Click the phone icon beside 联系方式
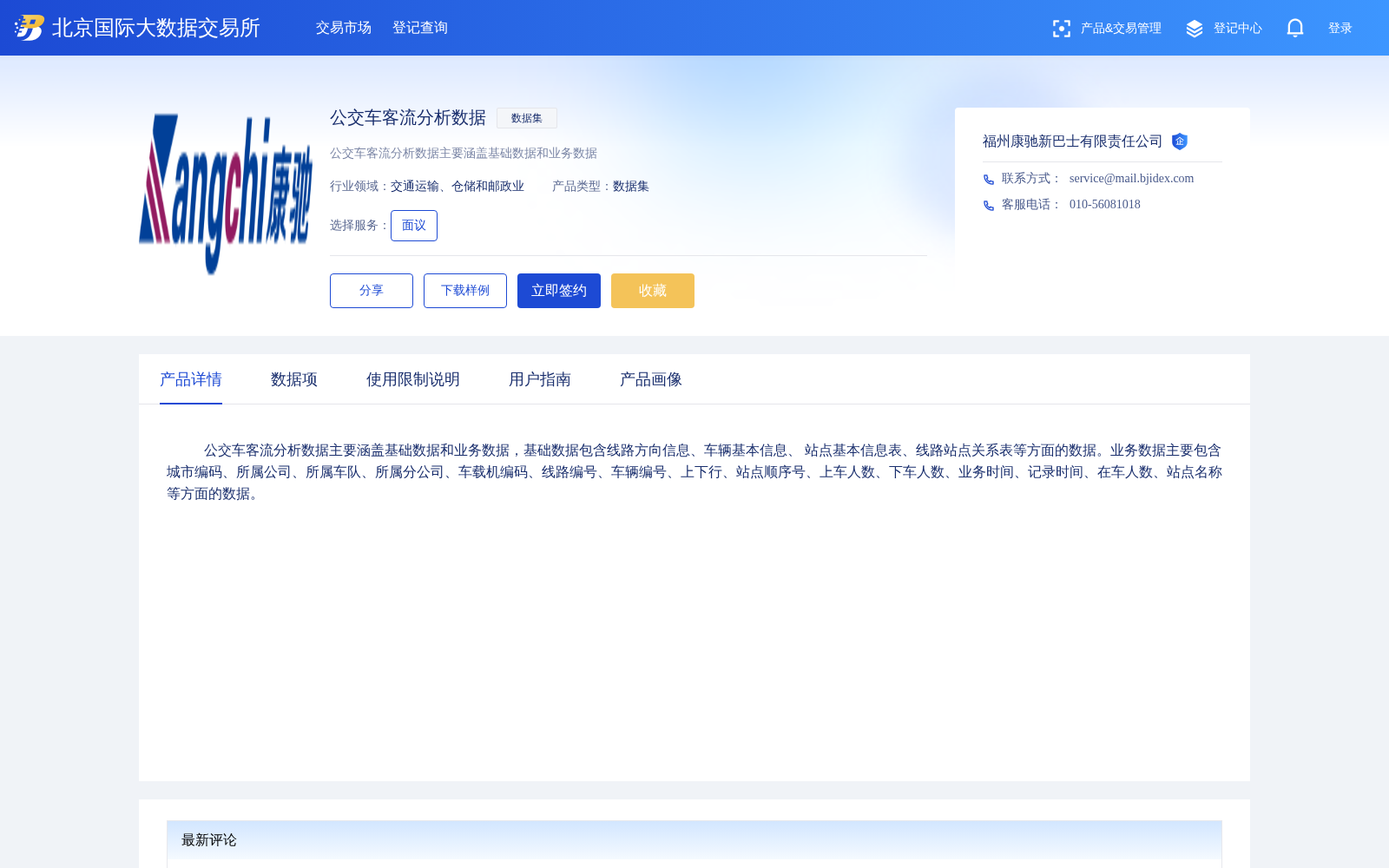Image resolution: width=1389 pixels, height=868 pixels. point(989,180)
